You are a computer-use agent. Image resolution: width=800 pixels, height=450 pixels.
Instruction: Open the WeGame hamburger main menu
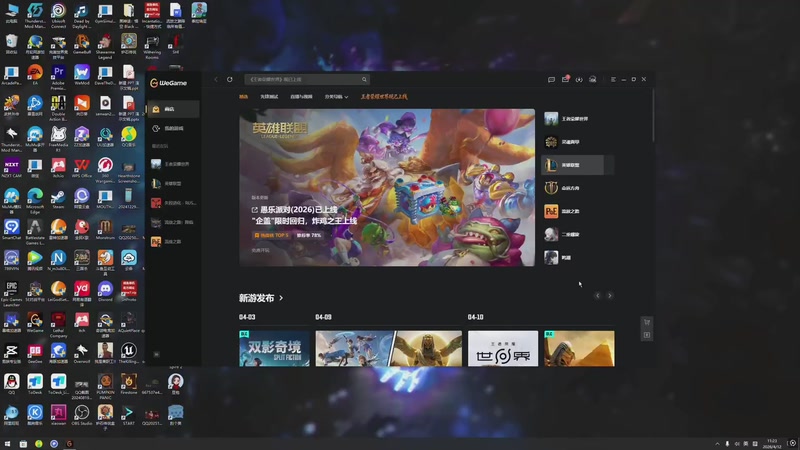(613, 80)
